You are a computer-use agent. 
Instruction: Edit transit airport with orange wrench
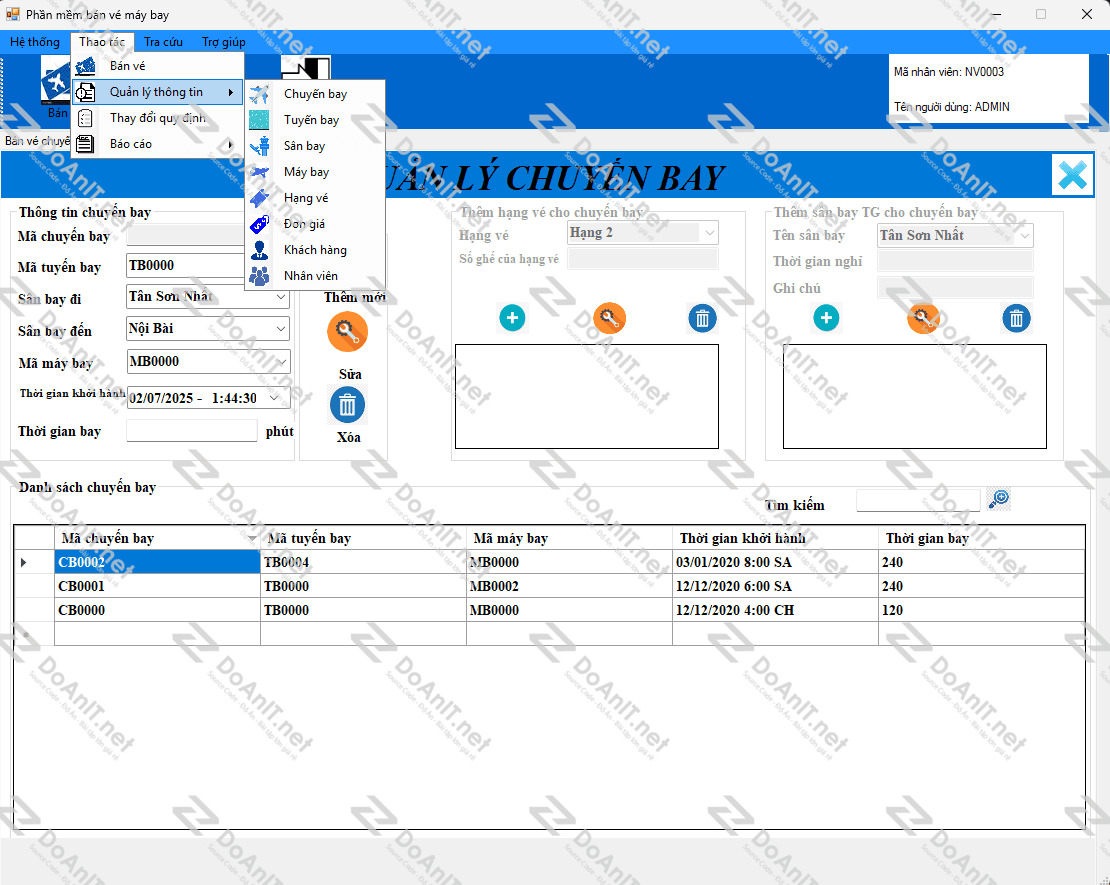click(923, 318)
